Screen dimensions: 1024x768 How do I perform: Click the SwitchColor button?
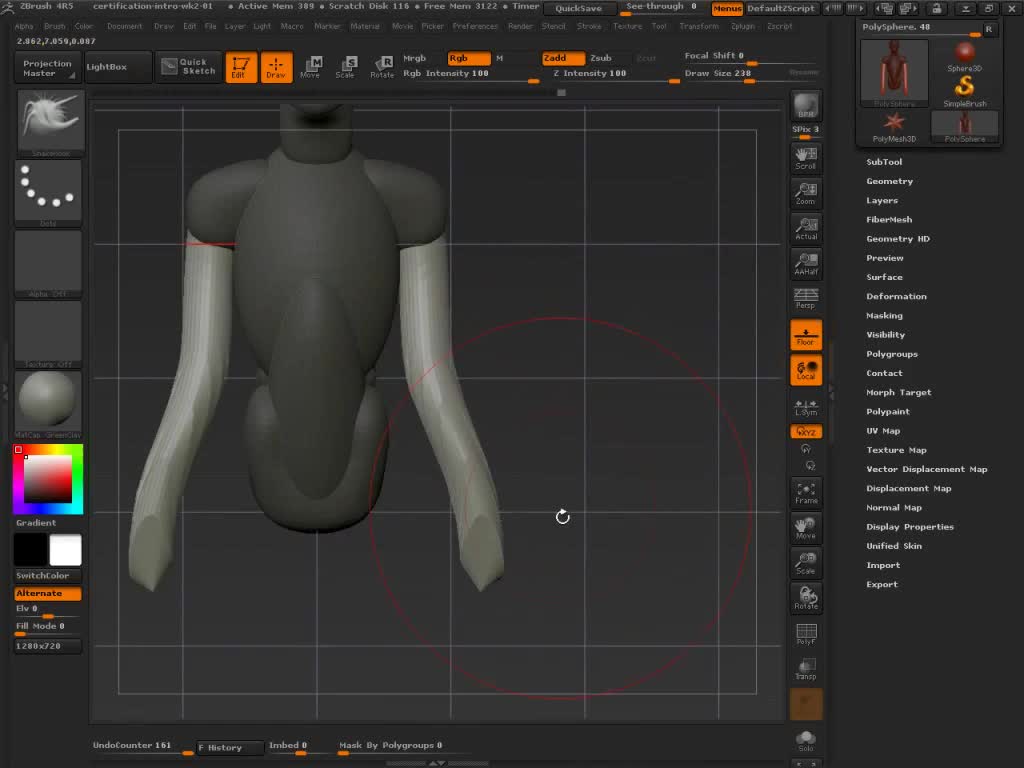tap(48, 575)
